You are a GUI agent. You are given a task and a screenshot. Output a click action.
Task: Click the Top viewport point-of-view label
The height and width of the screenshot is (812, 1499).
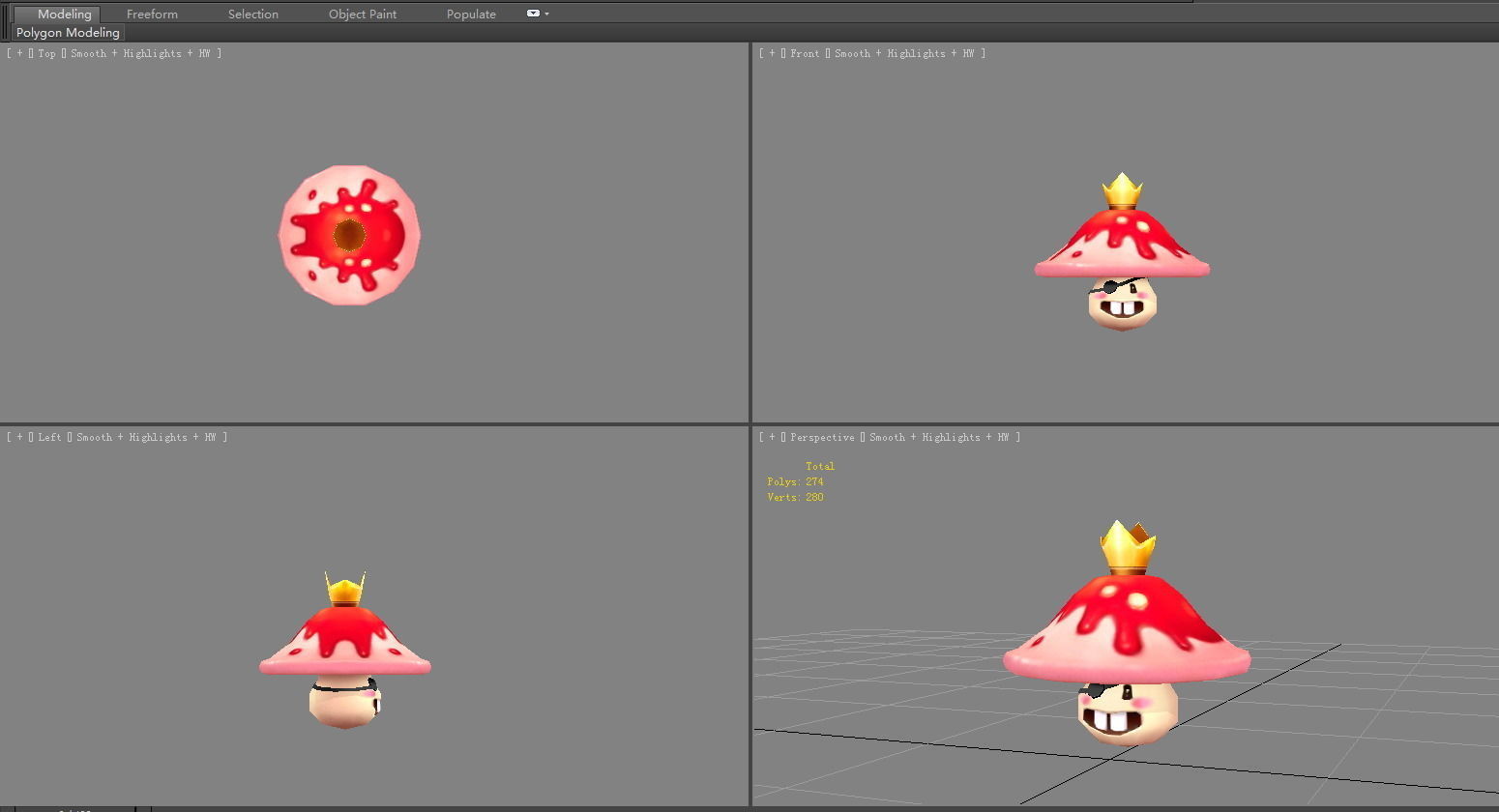[46, 53]
